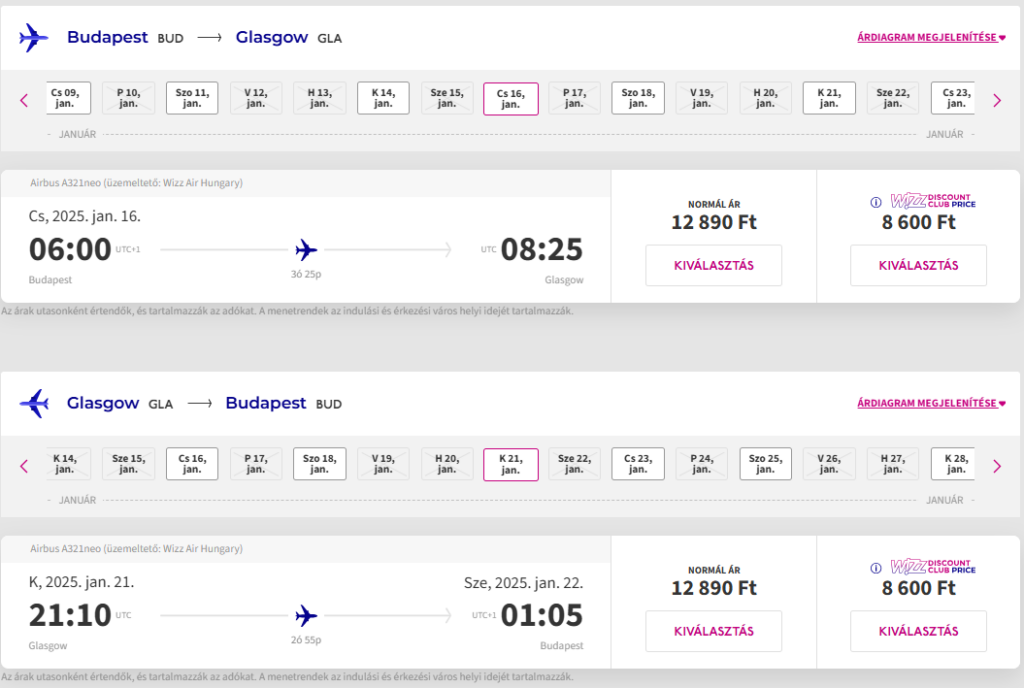
Task: Select outbound date K 14, jan.
Action: point(383,98)
